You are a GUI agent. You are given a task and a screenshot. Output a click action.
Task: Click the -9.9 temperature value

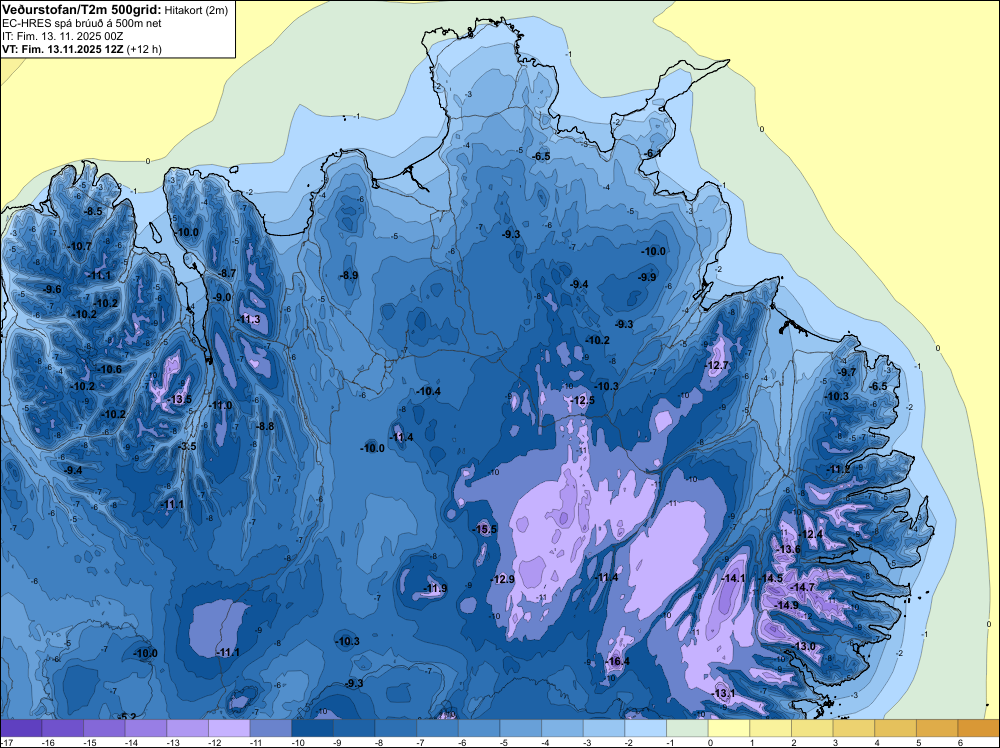point(647,277)
